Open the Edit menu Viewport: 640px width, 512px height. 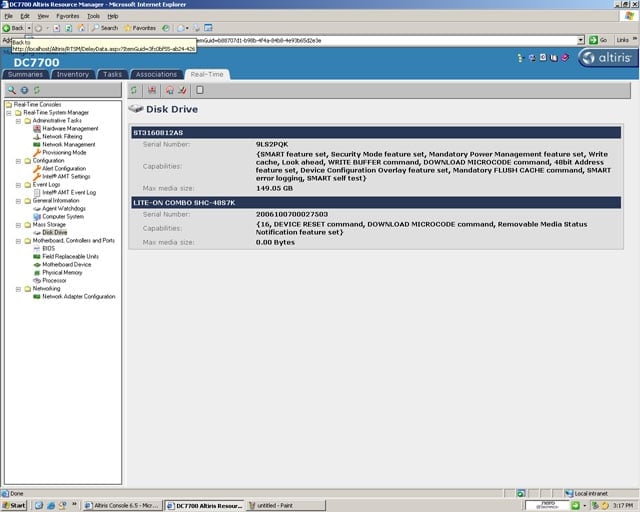tap(25, 16)
